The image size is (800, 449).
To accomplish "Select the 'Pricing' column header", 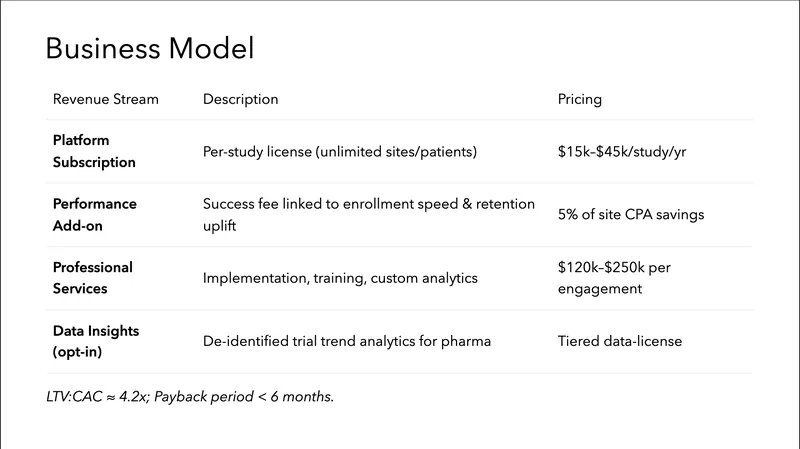I will (579, 100).
